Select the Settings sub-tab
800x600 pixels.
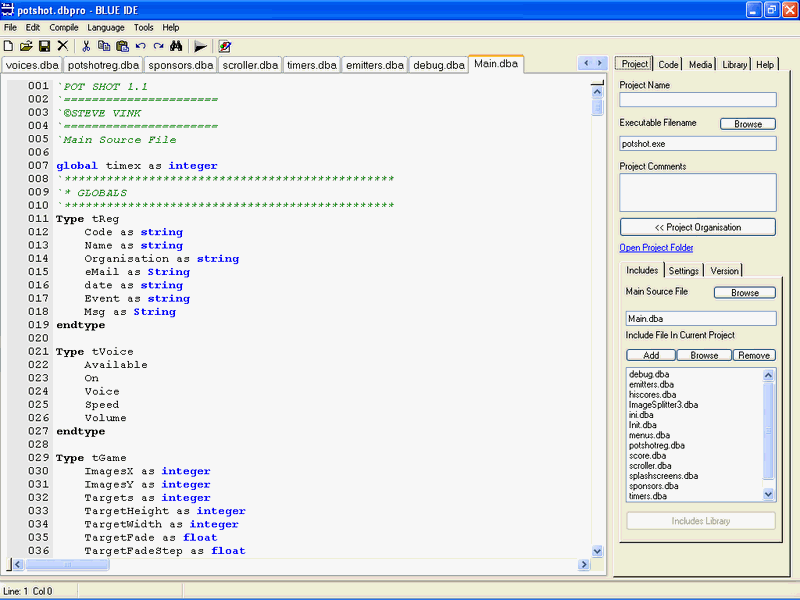(684, 270)
